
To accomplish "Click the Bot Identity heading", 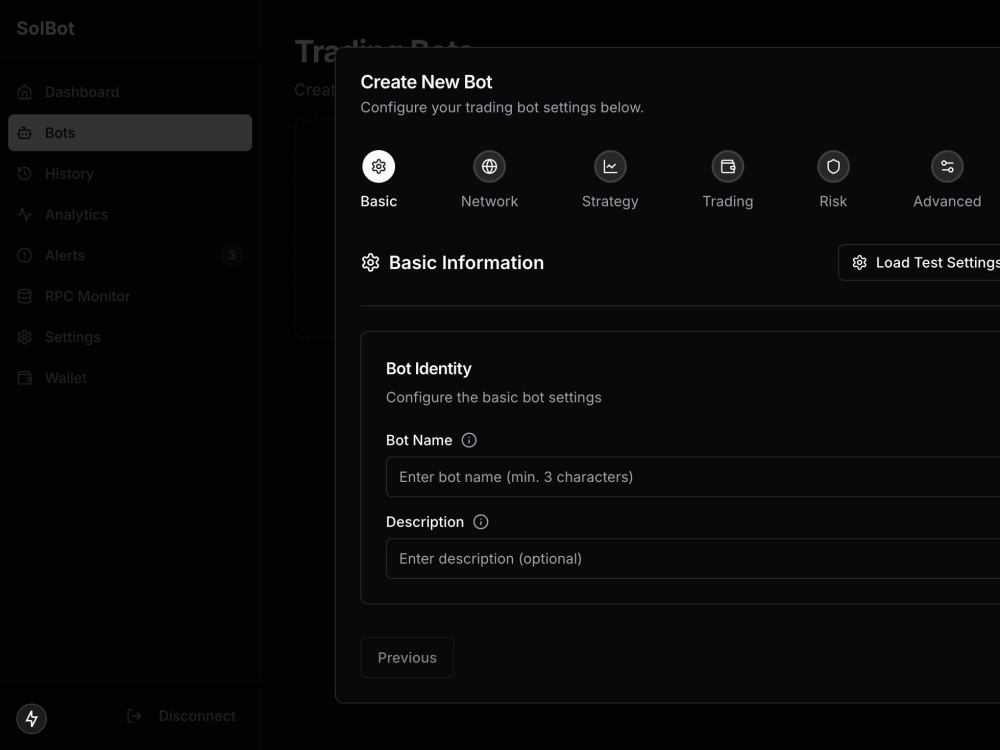I will (429, 369).
